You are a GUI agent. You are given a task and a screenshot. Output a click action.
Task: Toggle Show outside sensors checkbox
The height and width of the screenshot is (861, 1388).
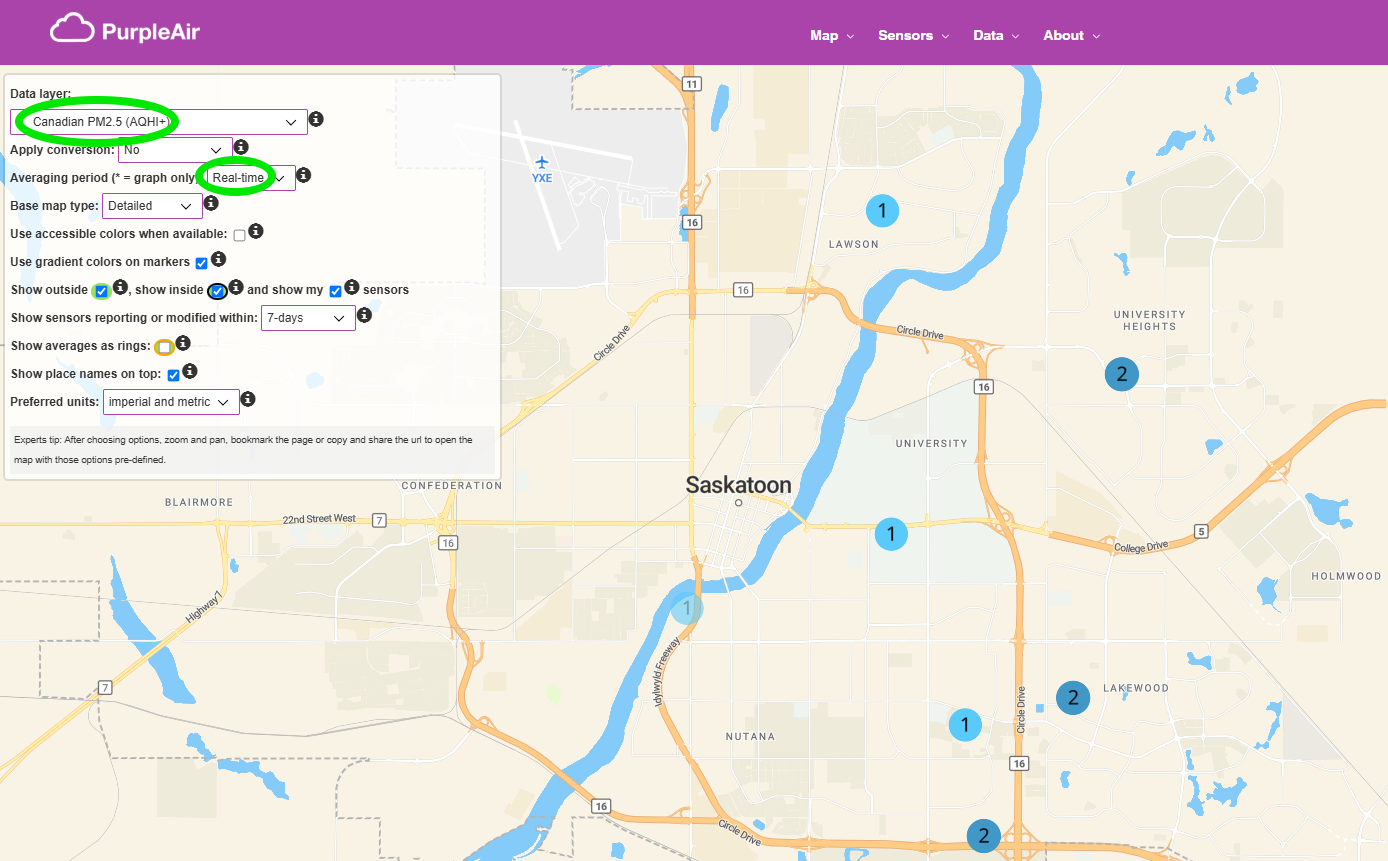[101, 291]
